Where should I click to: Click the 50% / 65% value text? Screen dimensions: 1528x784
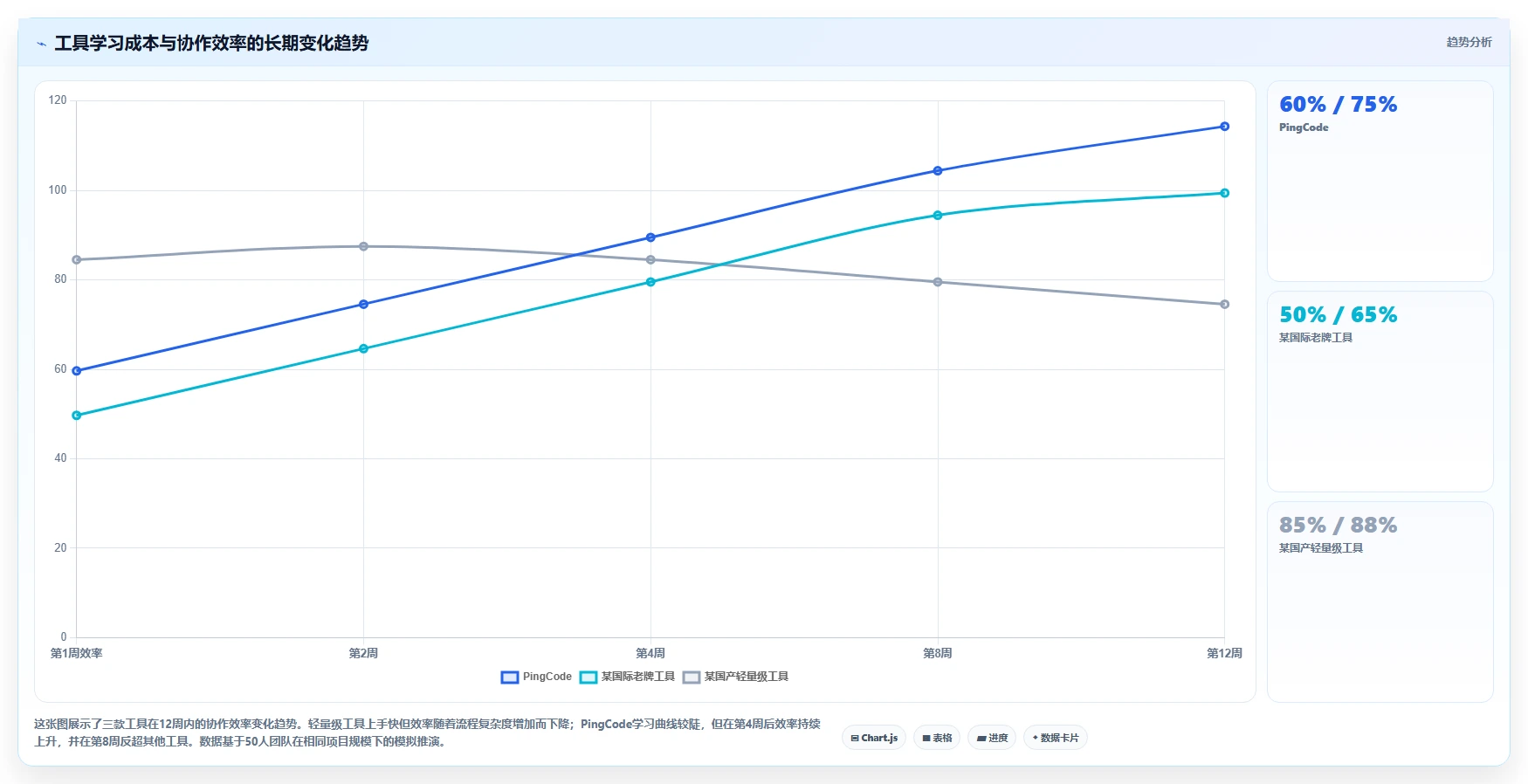tap(1338, 315)
